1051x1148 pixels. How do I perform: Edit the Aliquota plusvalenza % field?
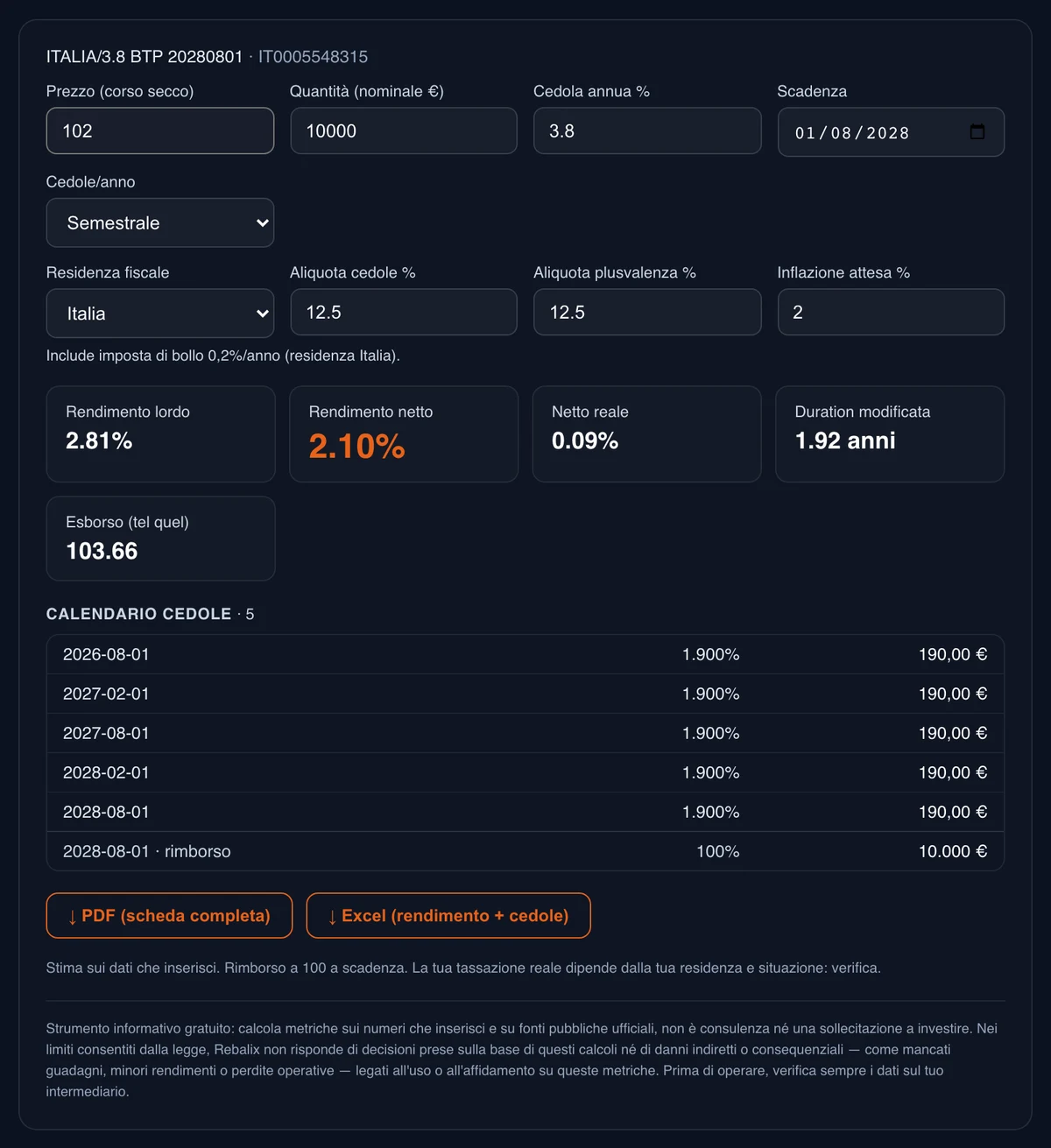[647, 312]
